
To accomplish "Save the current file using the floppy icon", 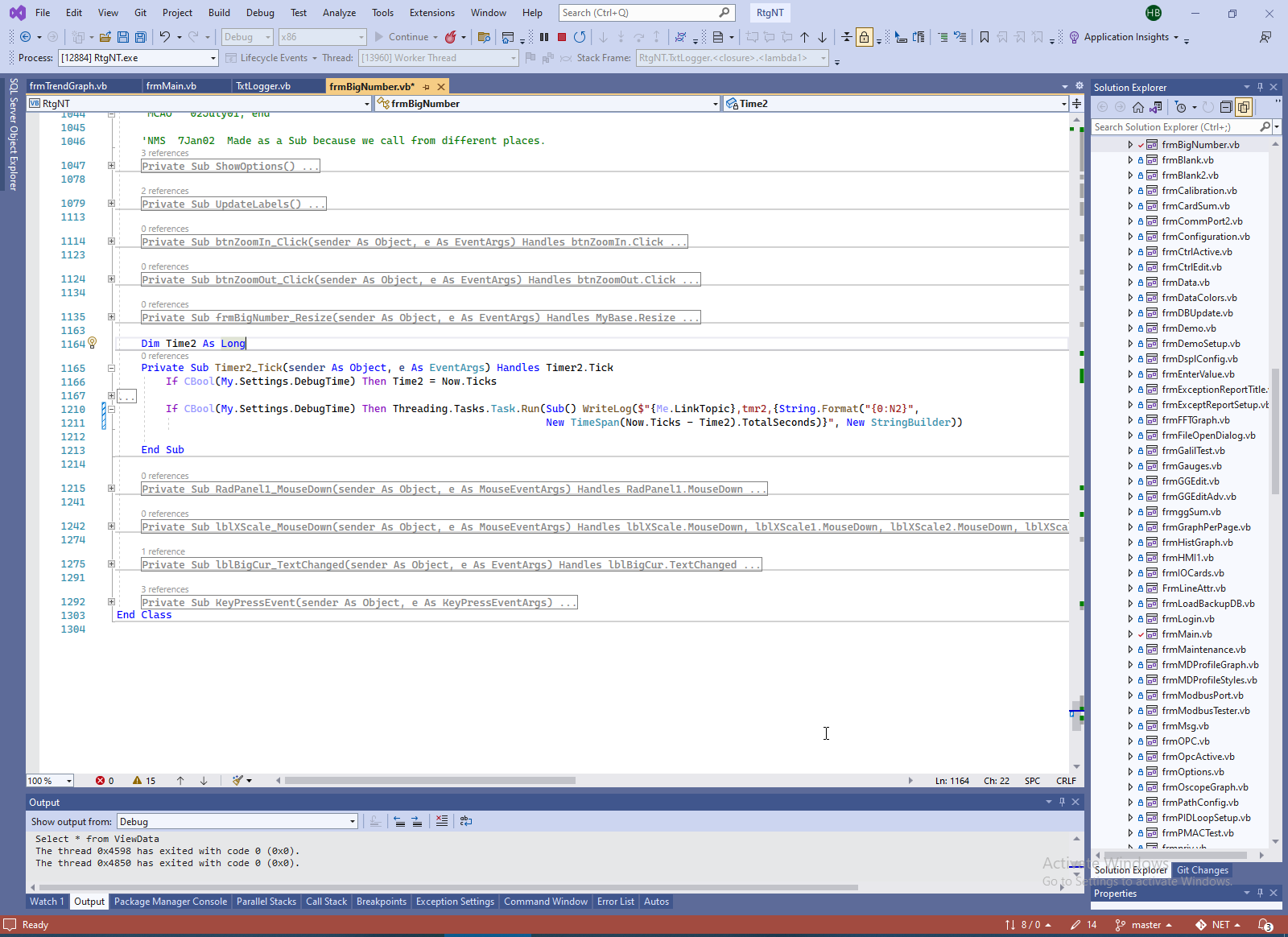I will [x=123, y=37].
